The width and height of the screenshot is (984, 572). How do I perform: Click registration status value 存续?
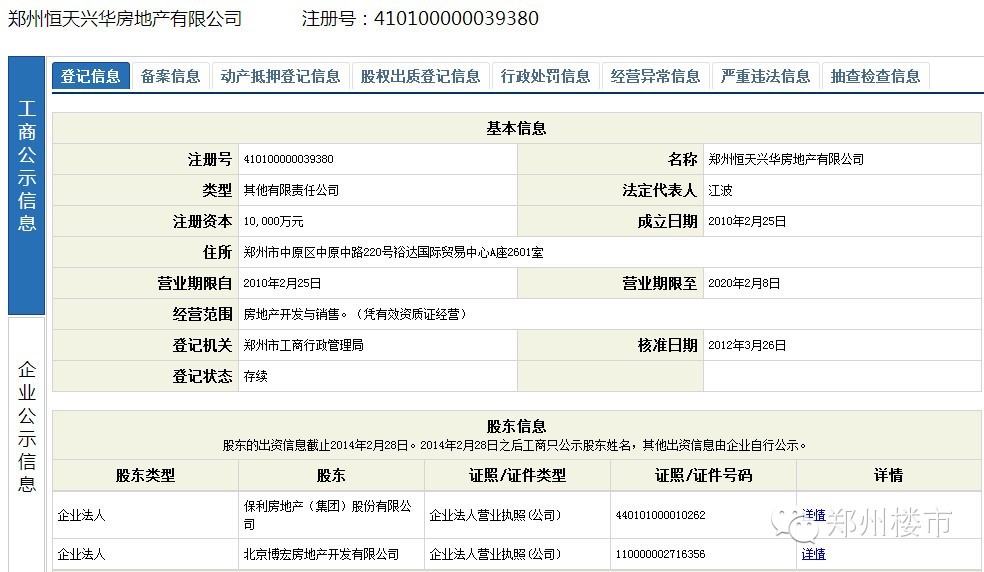255,376
